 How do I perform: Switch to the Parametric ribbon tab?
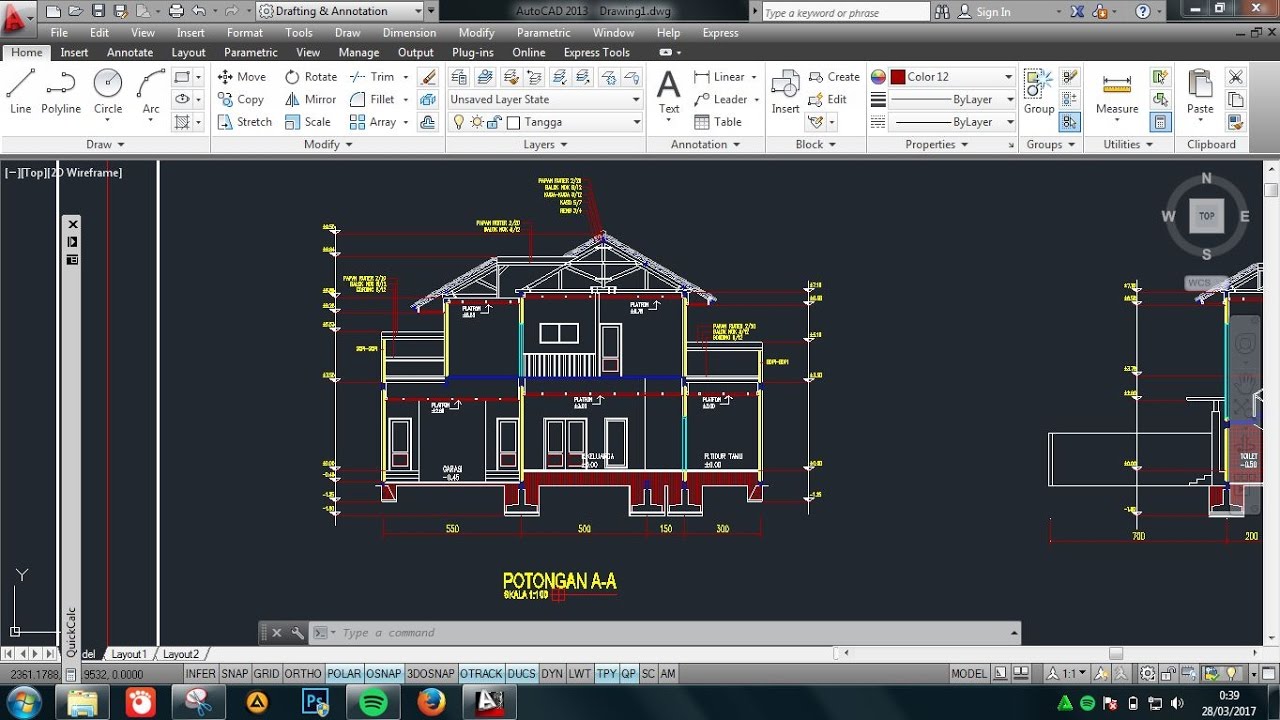pyautogui.click(x=251, y=52)
